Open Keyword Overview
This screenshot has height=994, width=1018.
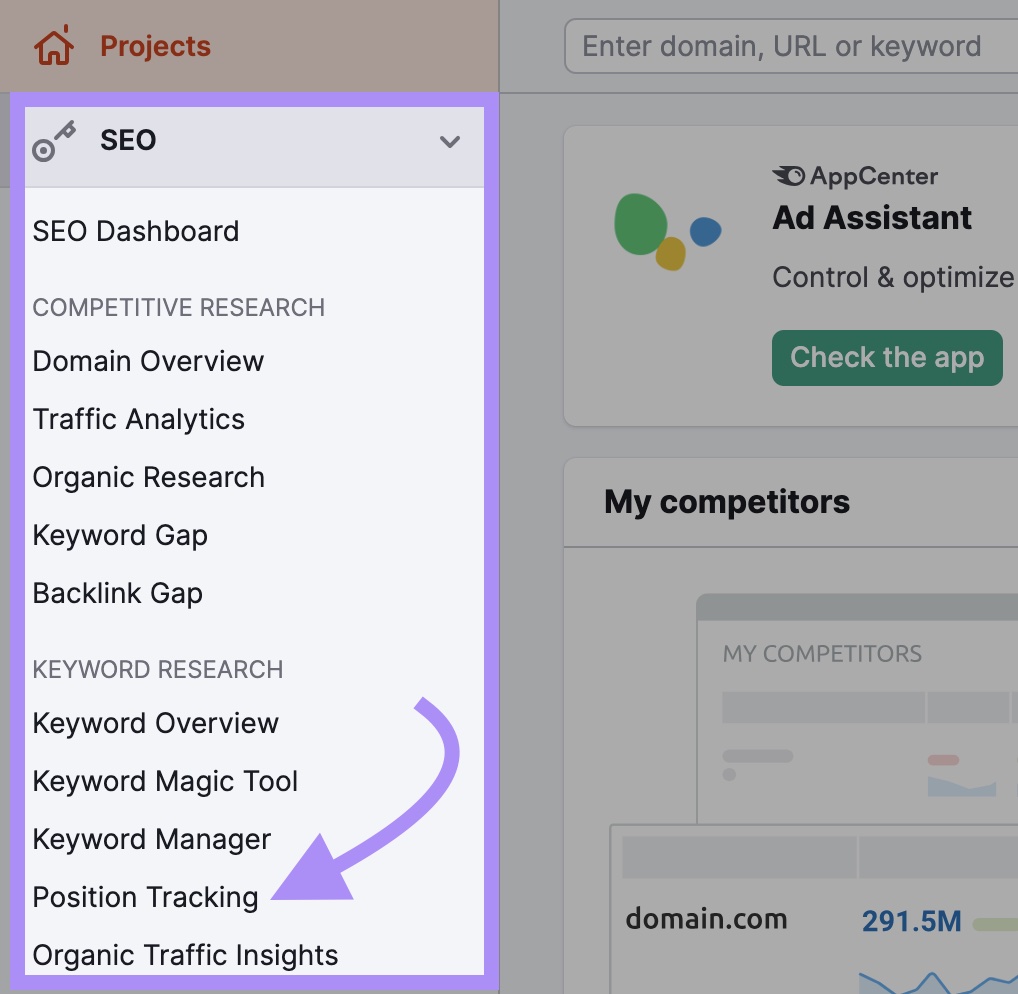tap(155, 722)
